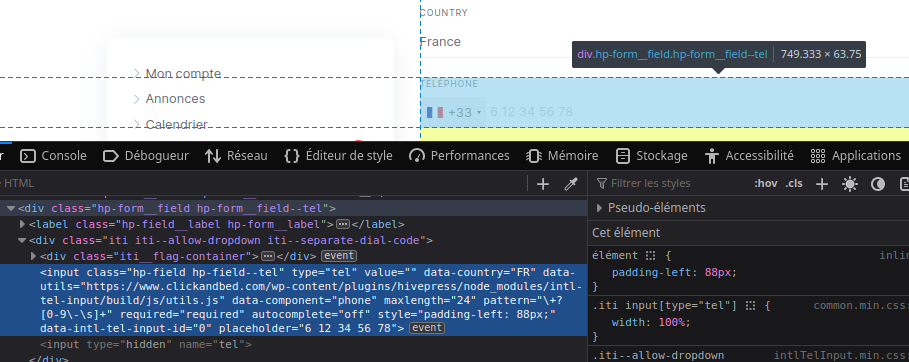Open the Réseau panel tab
The image size is (909, 362).
pyautogui.click(x=236, y=155)
